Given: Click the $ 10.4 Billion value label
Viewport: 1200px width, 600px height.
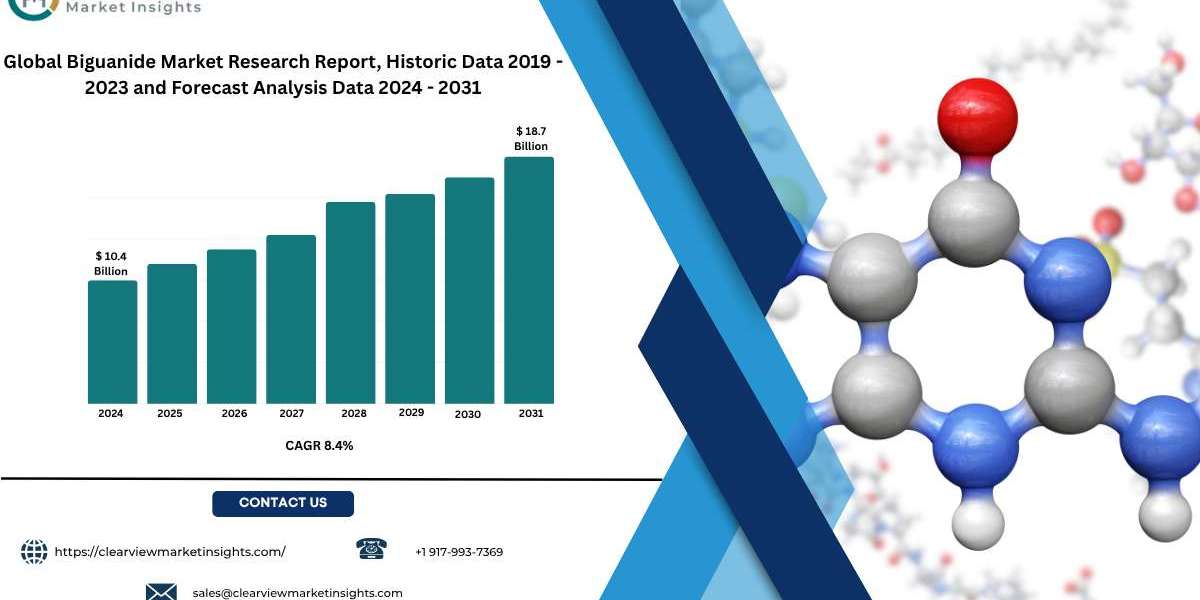Looking at the screenshot, I should (111, 264).
